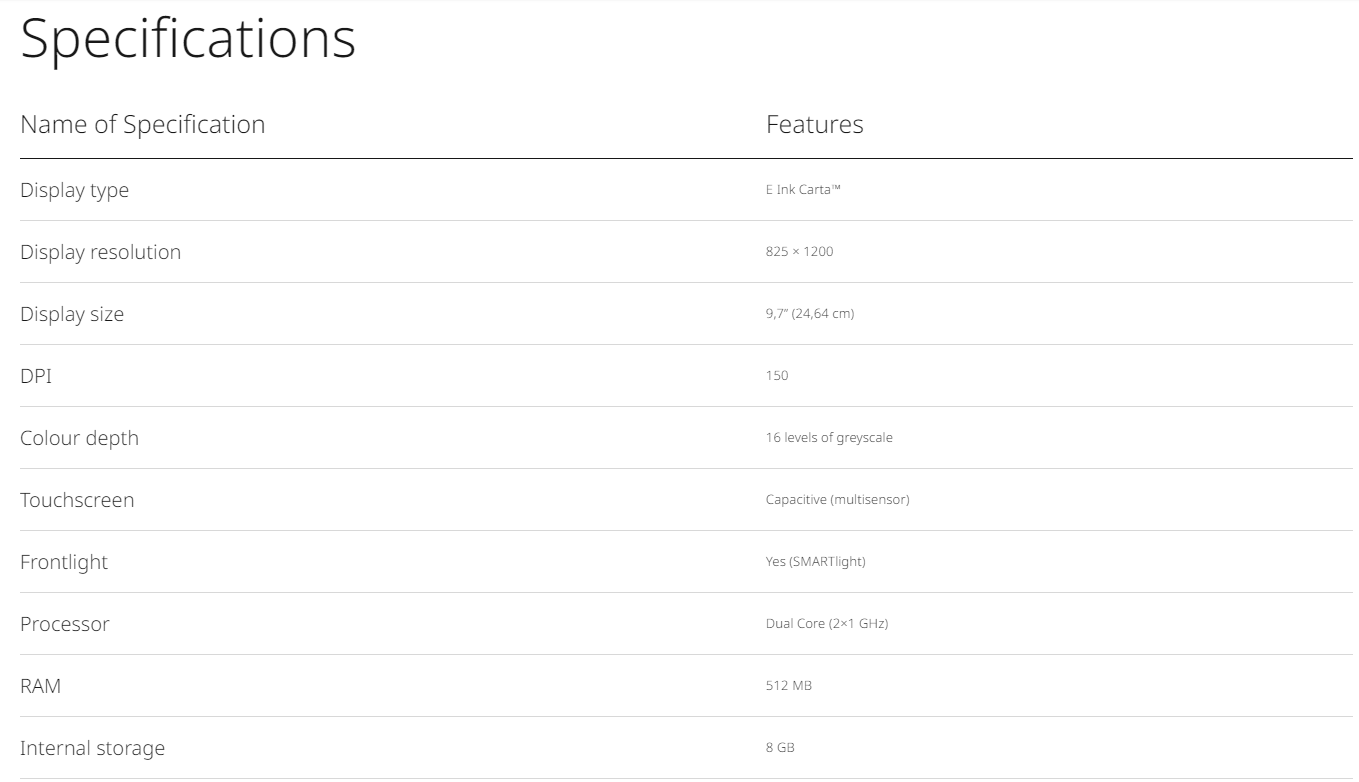Click the Display resolution label
Screen dimensions: 1359x782
click(x=100, y=252)
